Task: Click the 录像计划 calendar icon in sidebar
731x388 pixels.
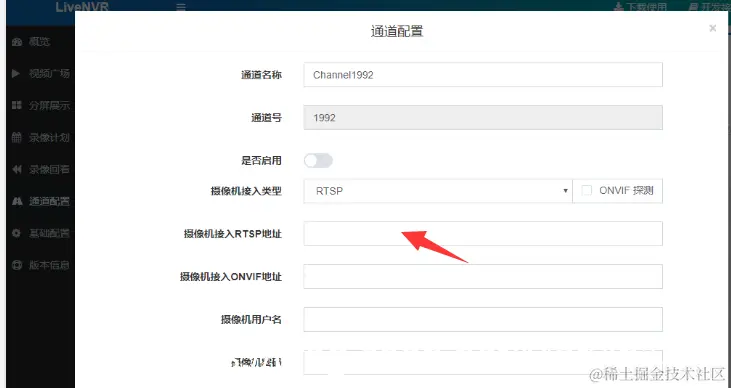Action: pos(17,137)
